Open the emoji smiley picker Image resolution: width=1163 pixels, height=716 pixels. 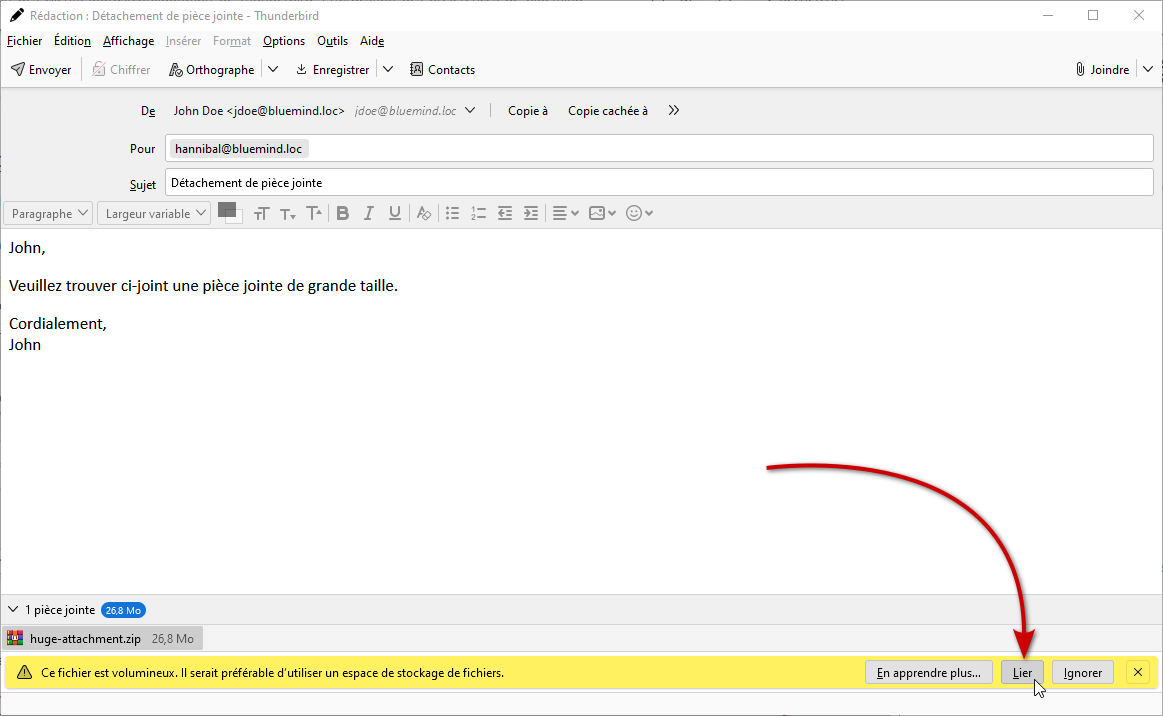tap(639, 213)
